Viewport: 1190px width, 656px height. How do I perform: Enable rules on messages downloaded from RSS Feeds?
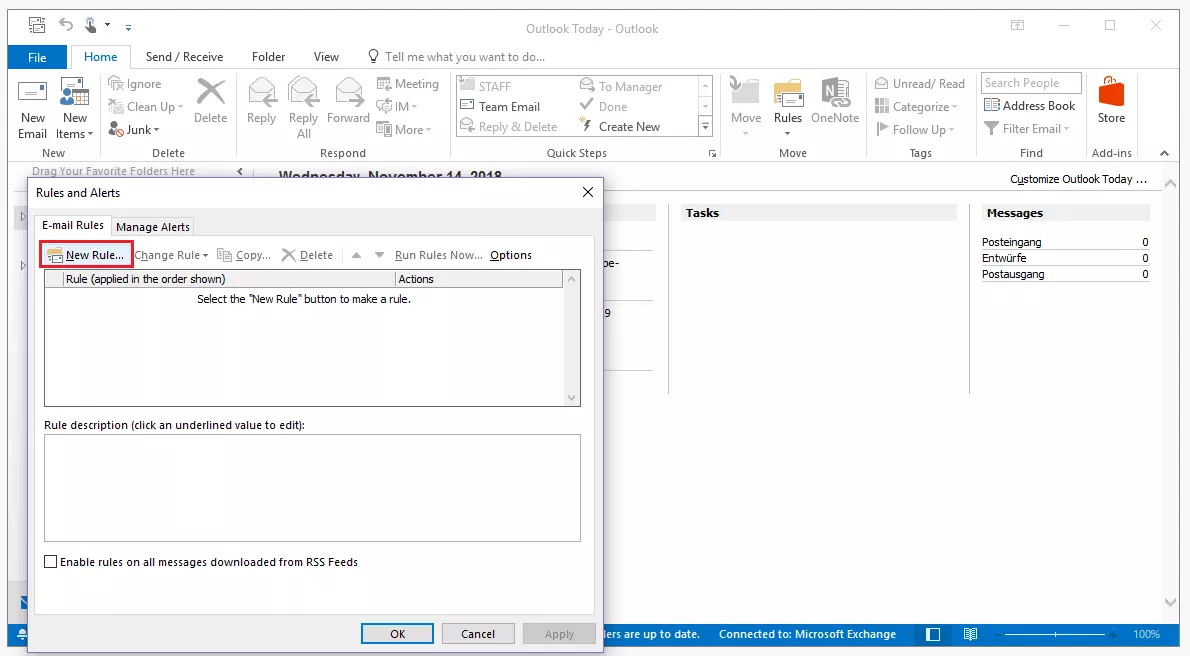click(x=51, y=562)
